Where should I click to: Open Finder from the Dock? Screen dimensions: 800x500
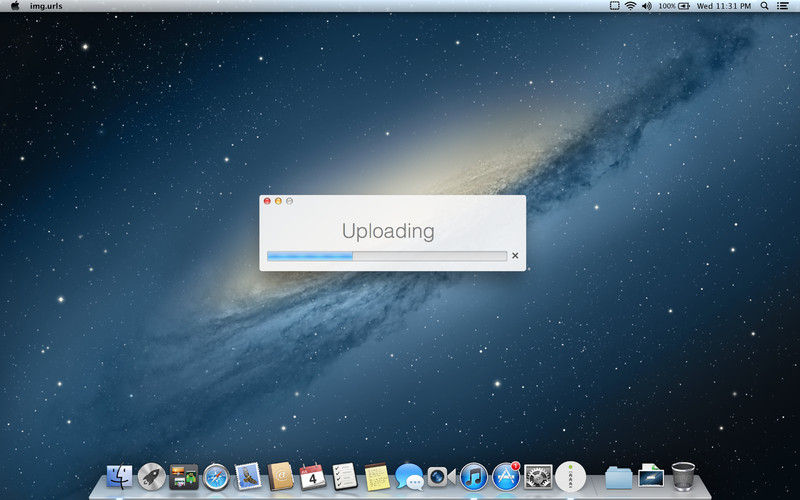point(119,477)
